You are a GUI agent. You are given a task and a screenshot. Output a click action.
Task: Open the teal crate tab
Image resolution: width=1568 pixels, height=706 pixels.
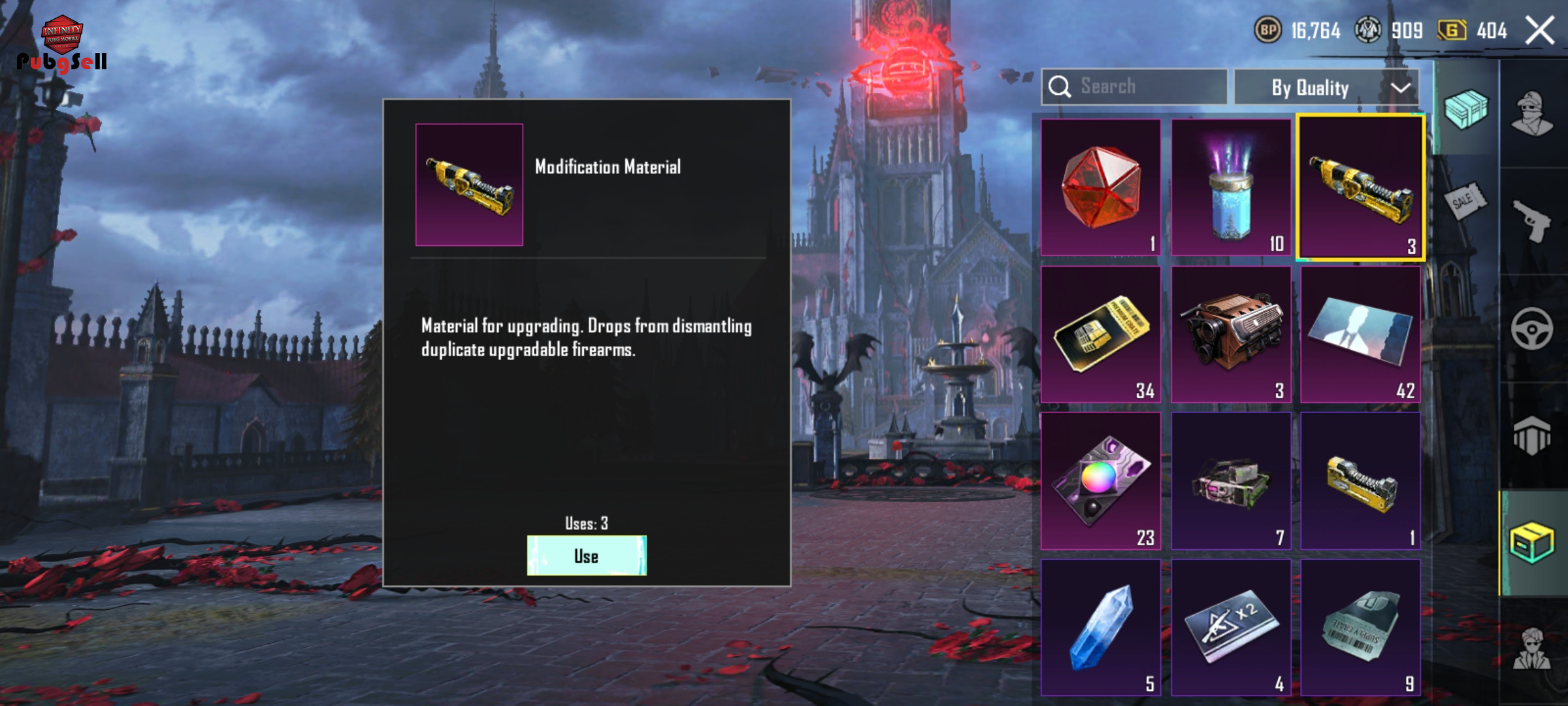(1466, 109)
